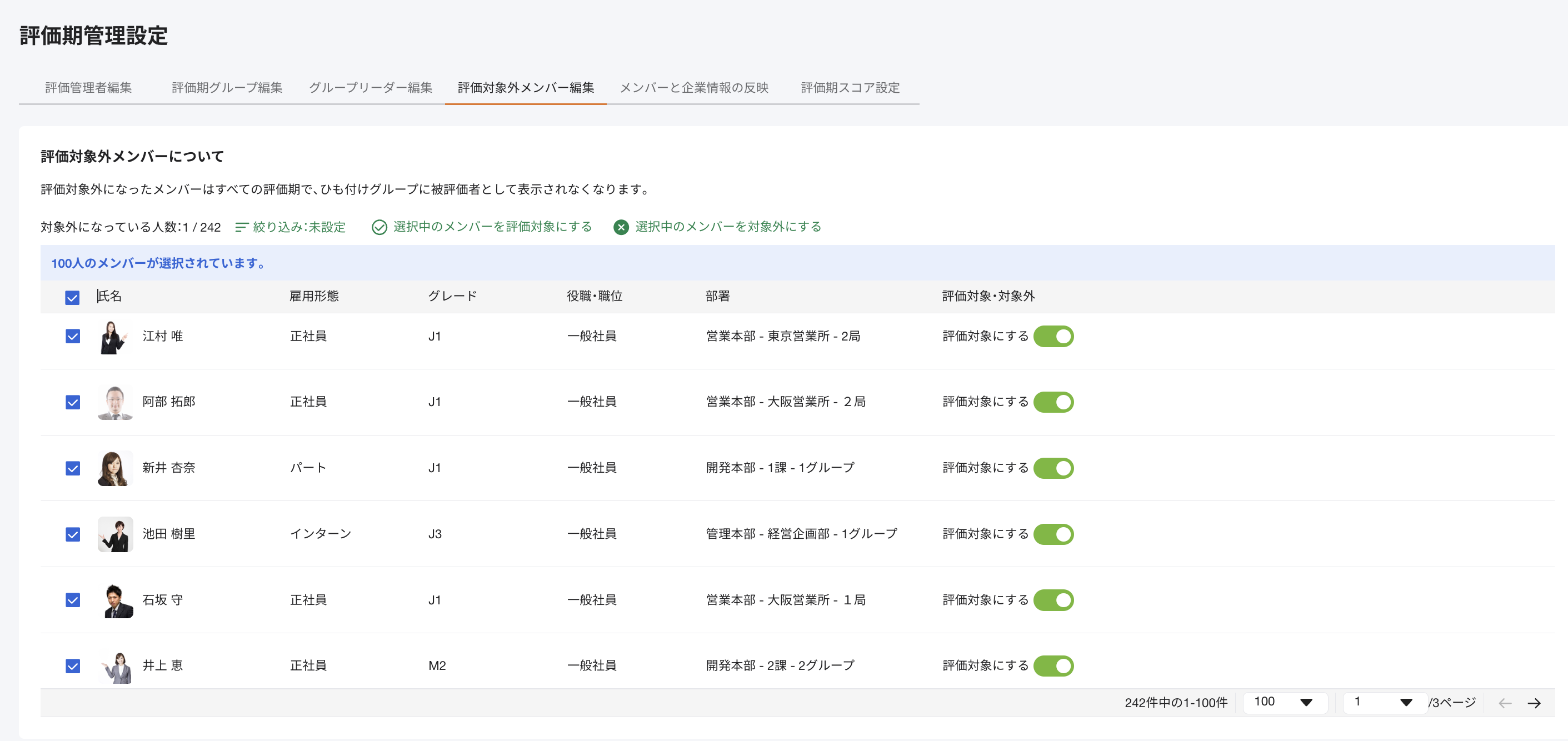The width and height of the screenshot is (1568, 741).
Task: Click avatar photo of 井上 恵
Action: point(115,667)
